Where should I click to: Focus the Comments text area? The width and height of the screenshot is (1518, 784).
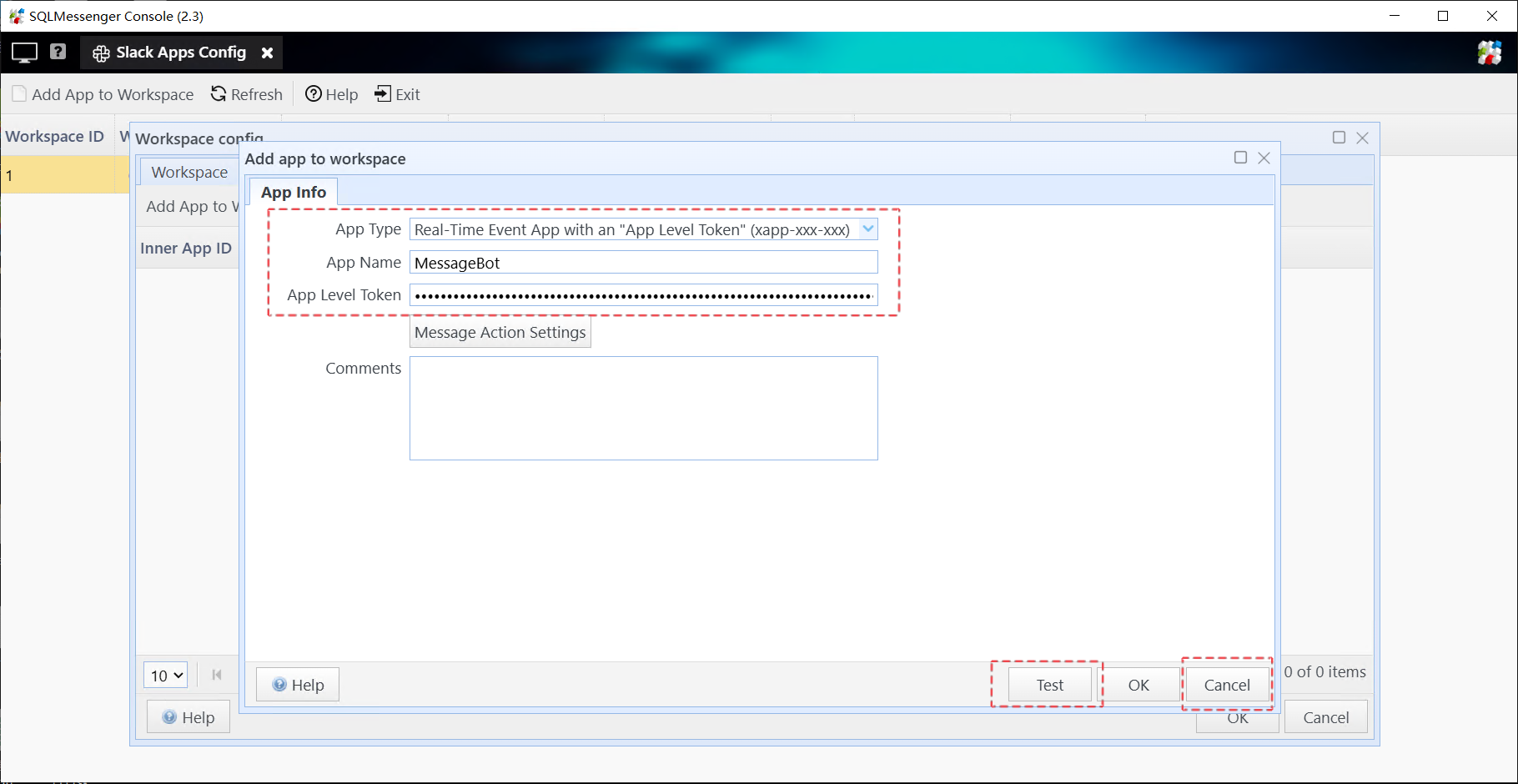(643, 408)
